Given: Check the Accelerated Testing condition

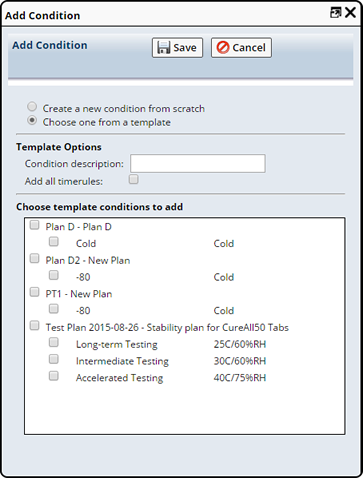Looking at the screenshot, I should point(54,376).
